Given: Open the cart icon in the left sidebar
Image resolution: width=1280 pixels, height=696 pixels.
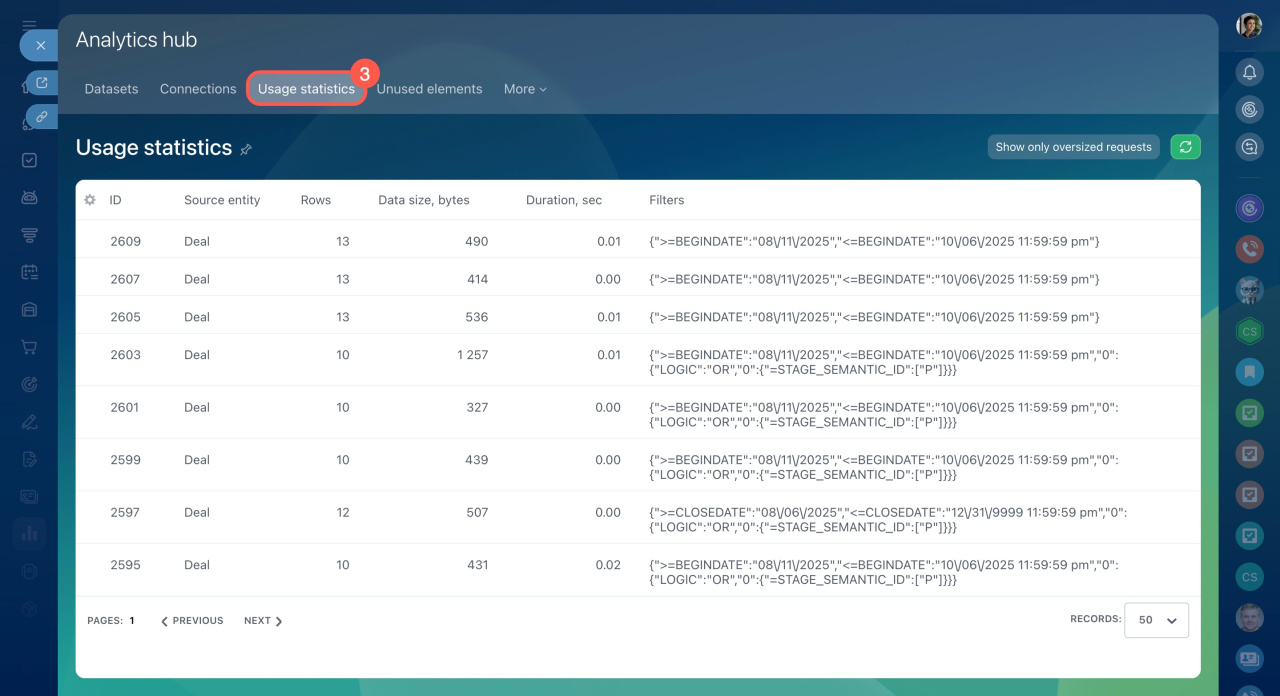Looking at the screenshot, I should (x=29, y=347).
